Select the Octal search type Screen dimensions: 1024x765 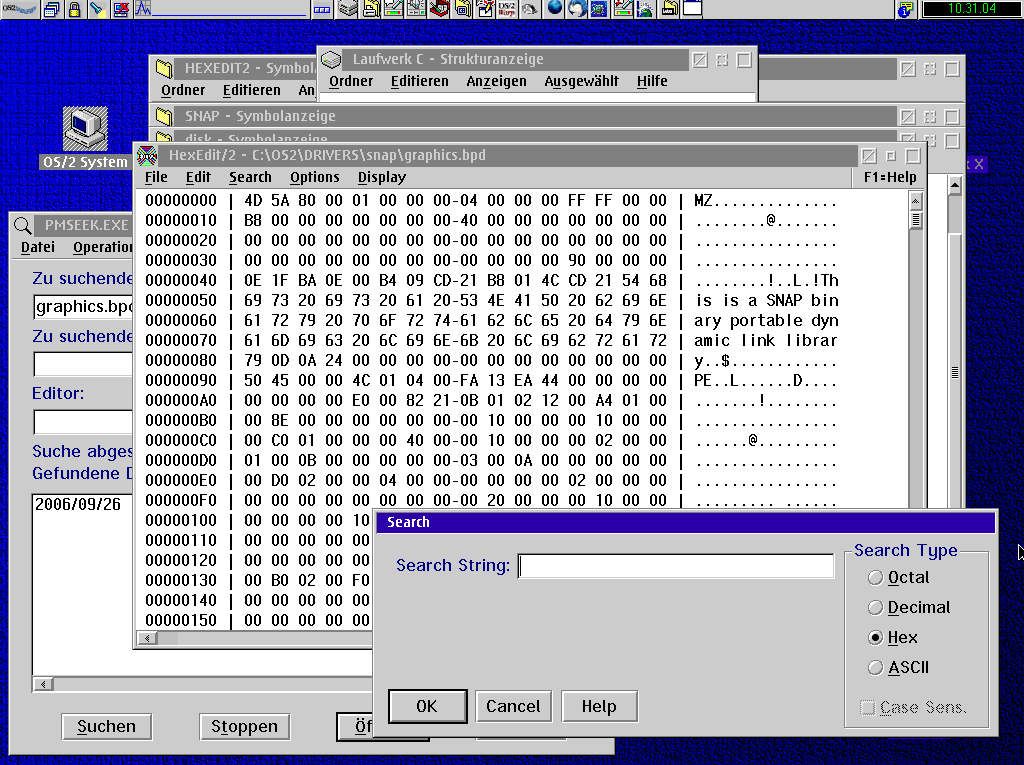(898, 578)
